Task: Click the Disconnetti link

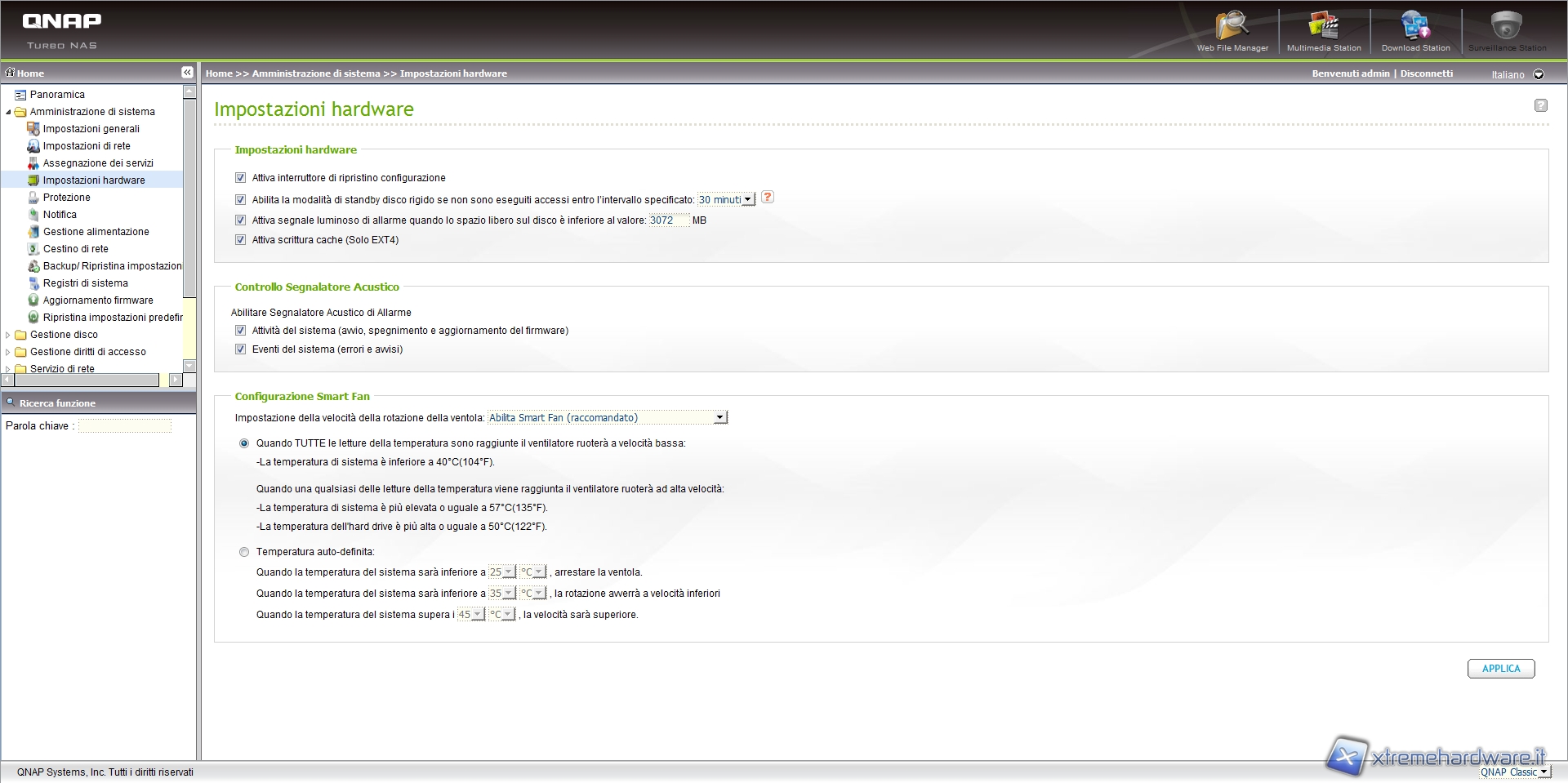Action: coord(1426,73)
